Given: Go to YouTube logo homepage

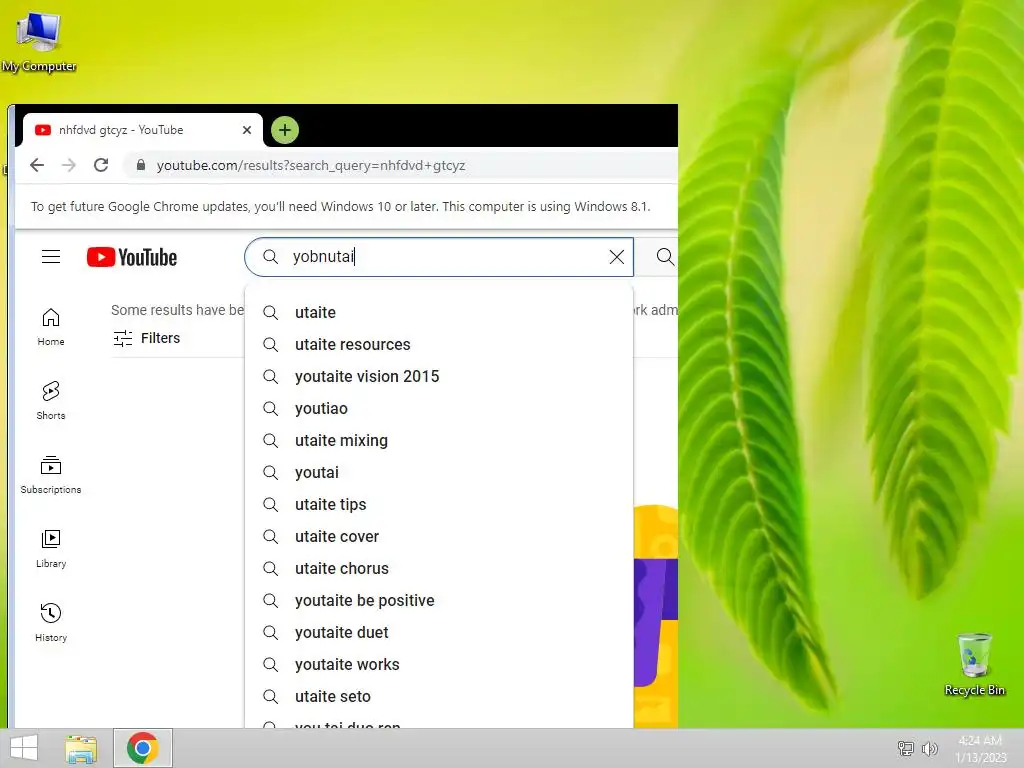Looking at the screenshot, I should coord(132,257).
